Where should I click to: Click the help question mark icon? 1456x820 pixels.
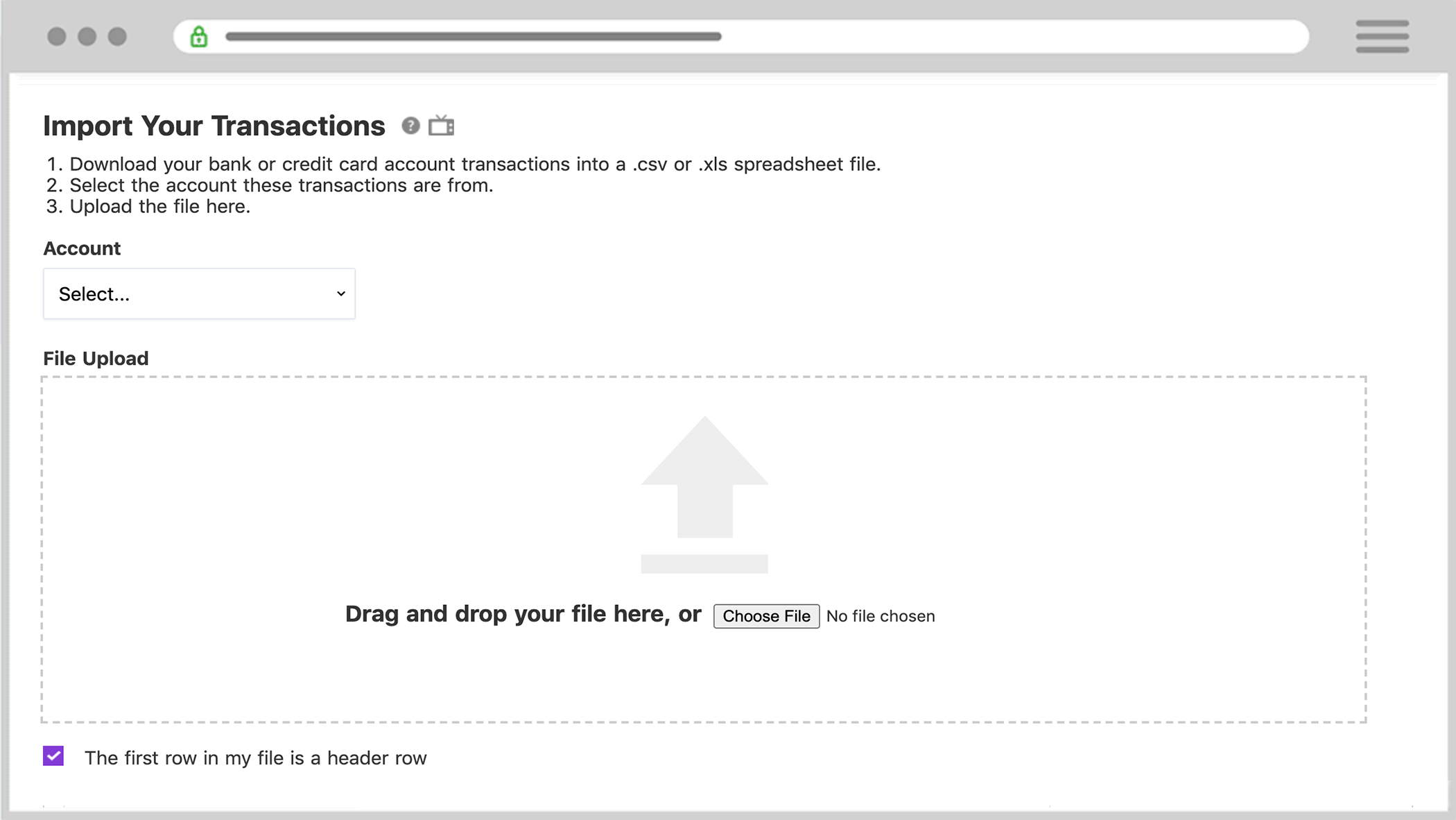pos(411,125)
